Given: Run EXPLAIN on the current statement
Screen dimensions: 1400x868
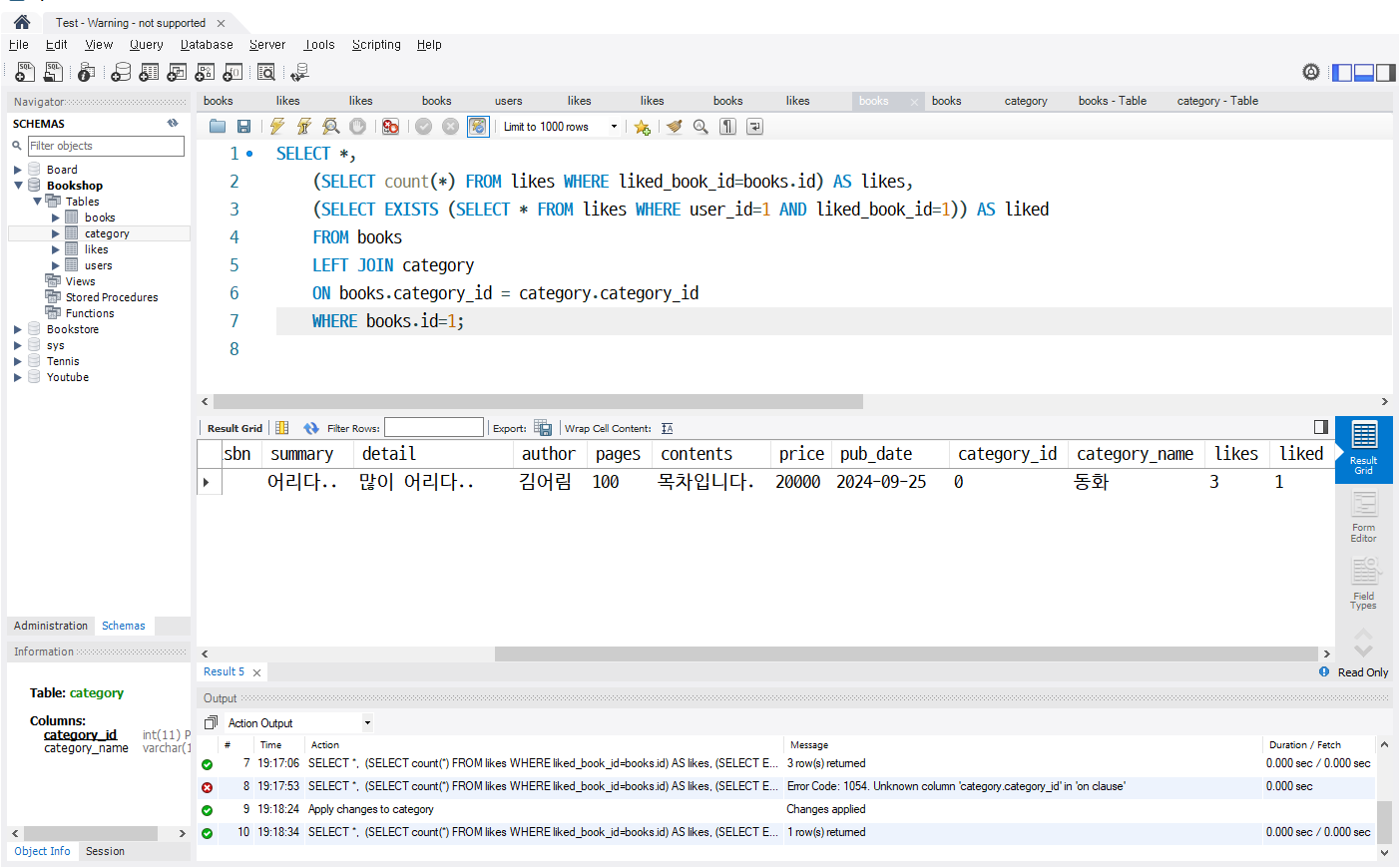Looking at the screenshot, I should tap(330, 127).
